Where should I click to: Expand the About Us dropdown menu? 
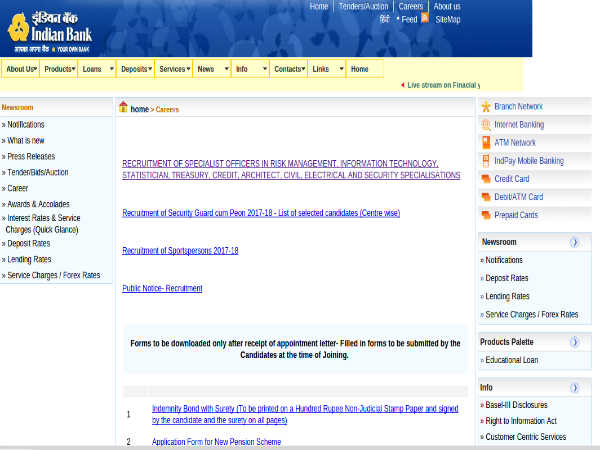[21, 69]
